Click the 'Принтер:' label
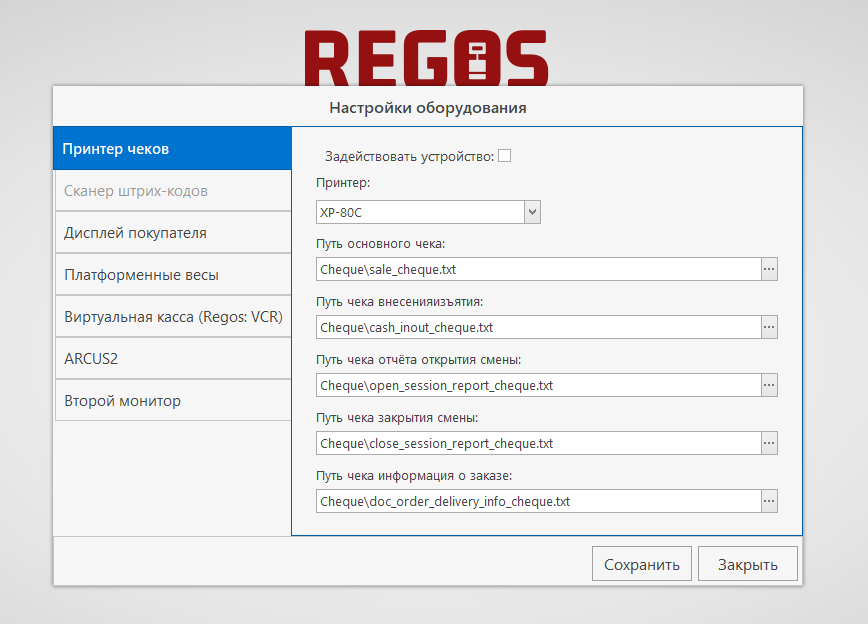 (x=343, y=183)
